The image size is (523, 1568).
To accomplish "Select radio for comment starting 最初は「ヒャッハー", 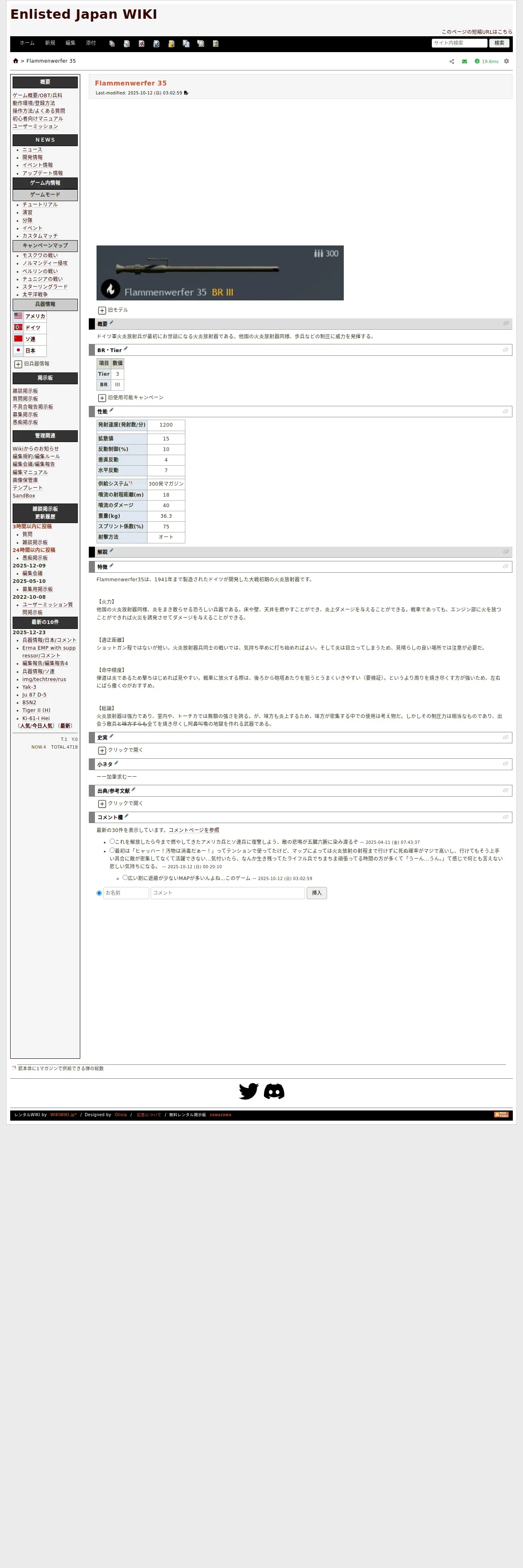I will (112, 850).
